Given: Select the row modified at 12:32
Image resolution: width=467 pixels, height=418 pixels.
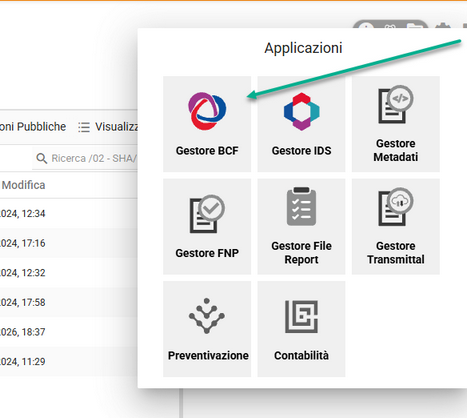Looking at the screenshot, I should pos(69,273).
